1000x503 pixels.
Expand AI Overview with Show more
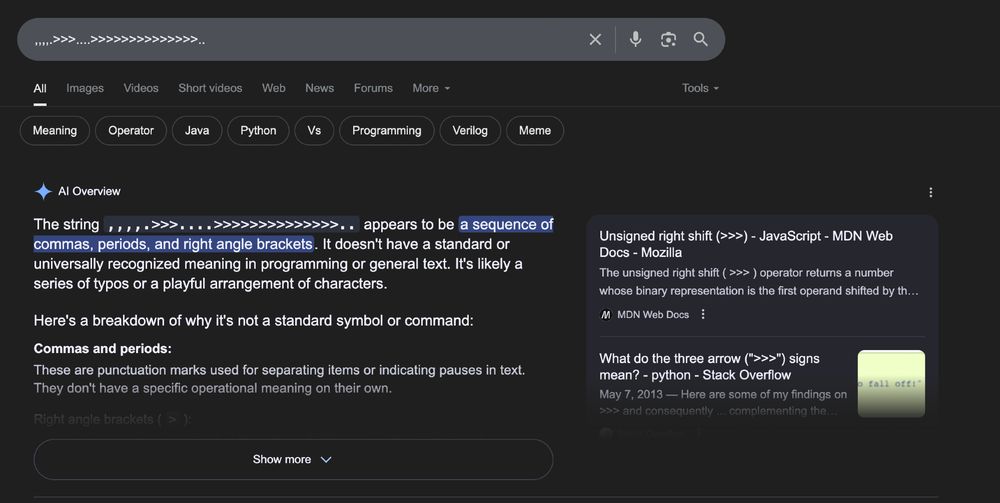293,459
